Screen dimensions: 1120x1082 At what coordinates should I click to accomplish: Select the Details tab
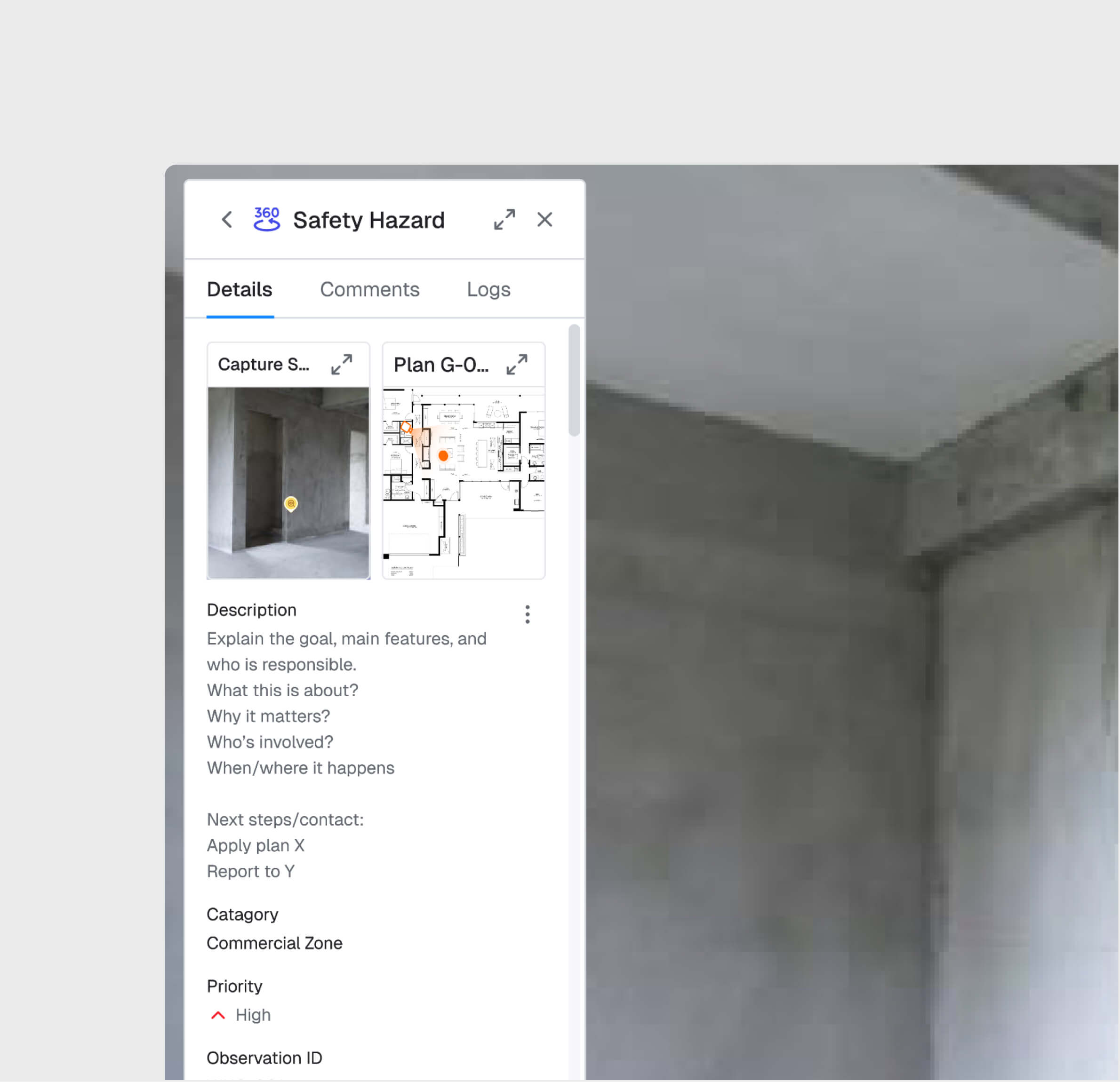click(x=240, y=290)
